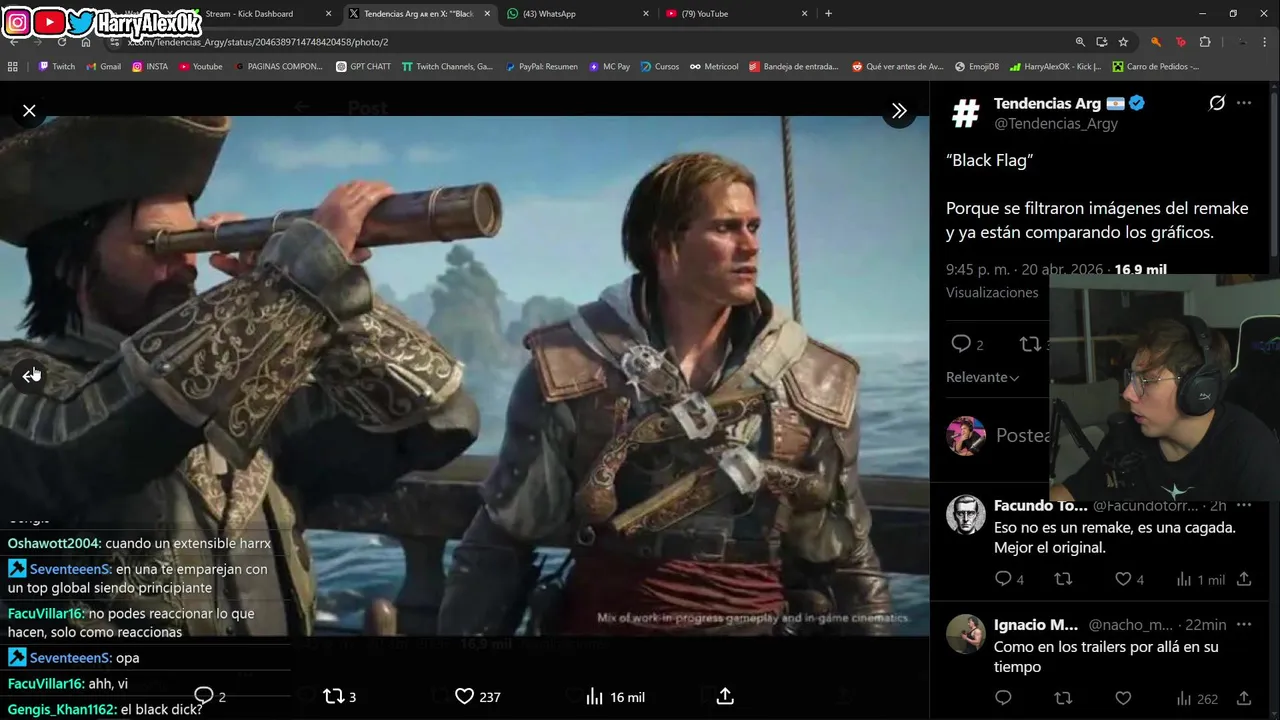Open Grok explain icon on Tendencias Arg post
Image resolution: width=1280 pixels, height=720 pixels.
click(x=1217, y=103)
